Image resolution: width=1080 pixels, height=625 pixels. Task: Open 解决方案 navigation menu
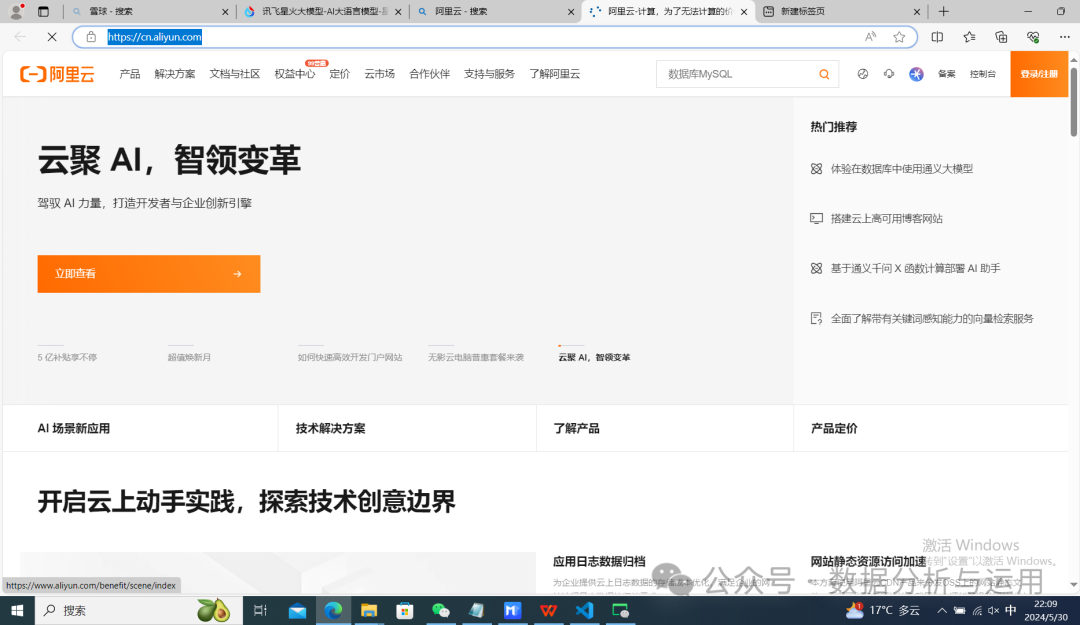click(x=175, y=74)
